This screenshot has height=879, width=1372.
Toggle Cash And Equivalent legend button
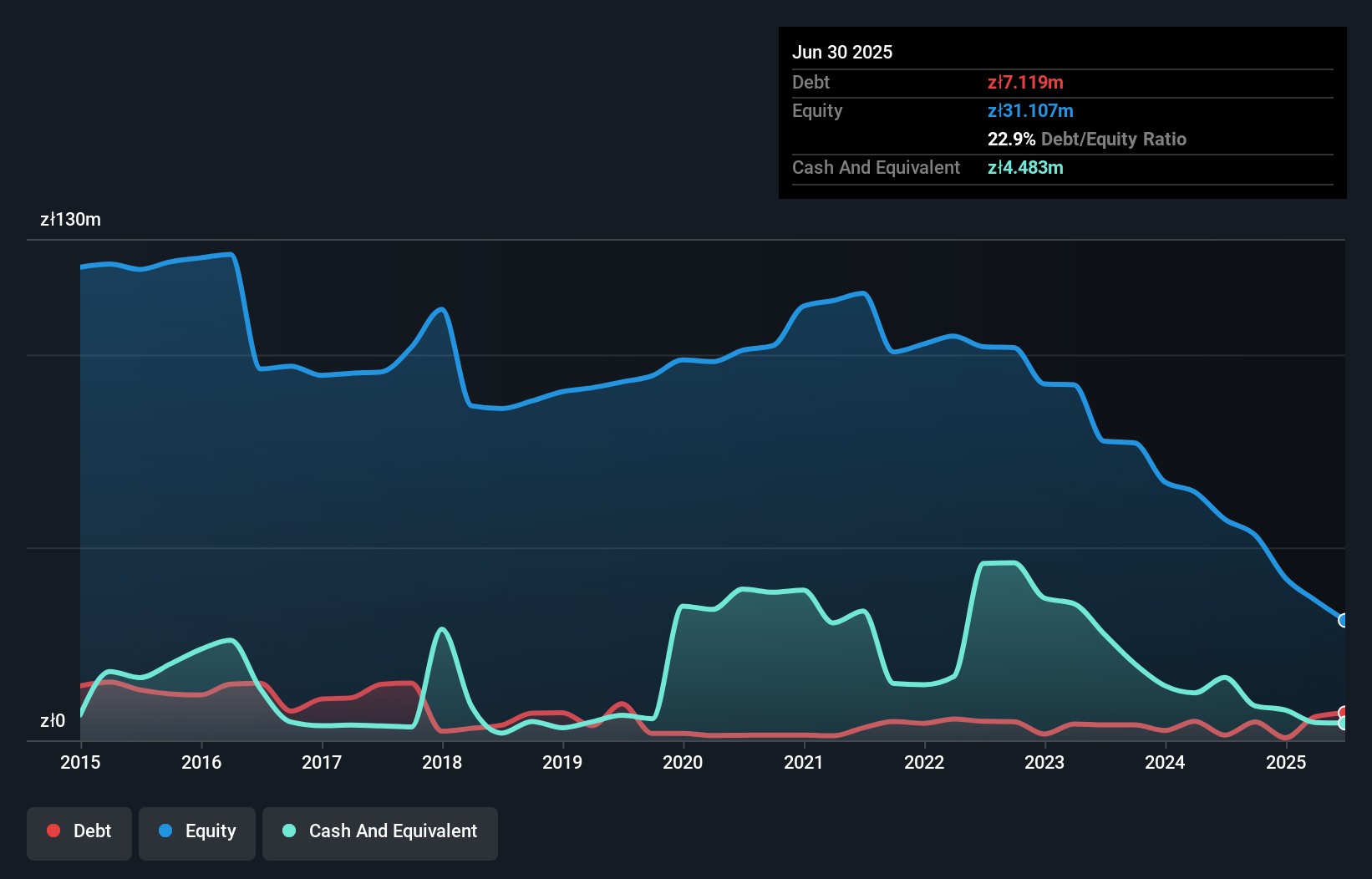(380, 831)
